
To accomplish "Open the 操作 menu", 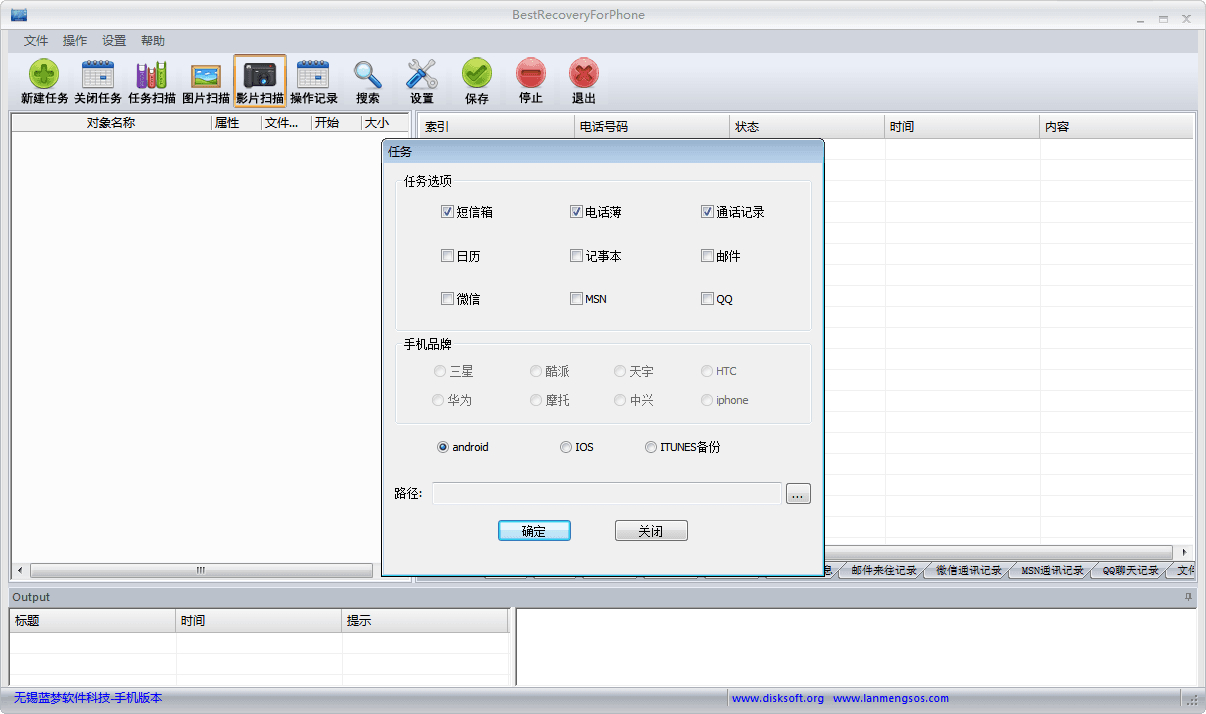I will pos(75,41).
